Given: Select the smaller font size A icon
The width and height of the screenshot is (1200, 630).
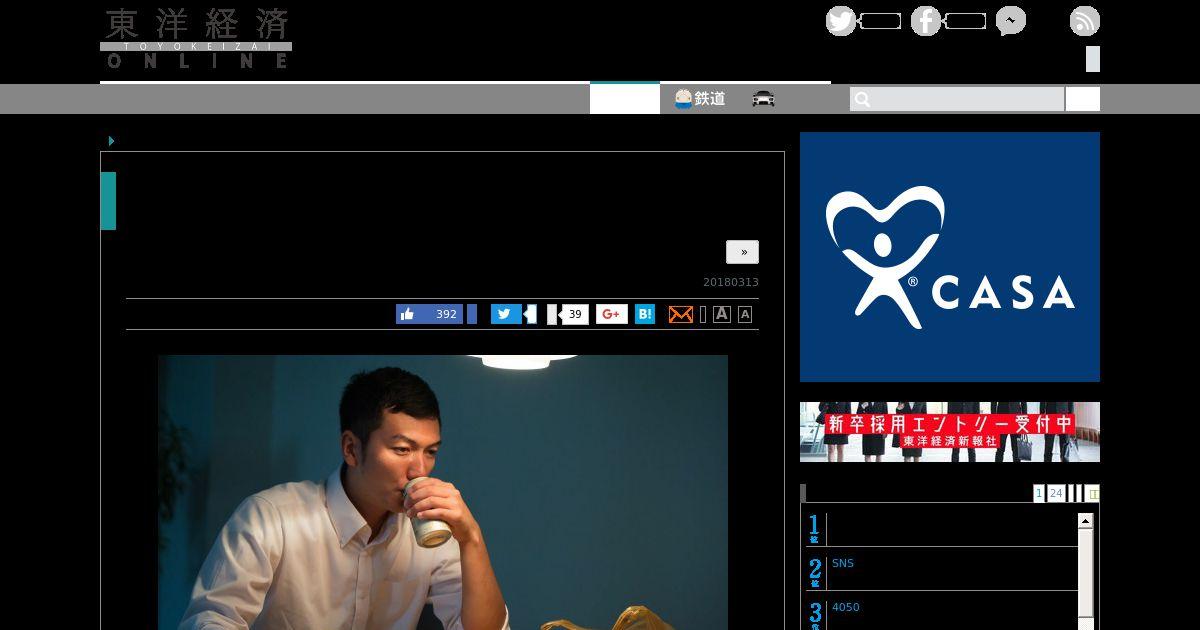Looking at the screenshot, I should tap(745, 314).
